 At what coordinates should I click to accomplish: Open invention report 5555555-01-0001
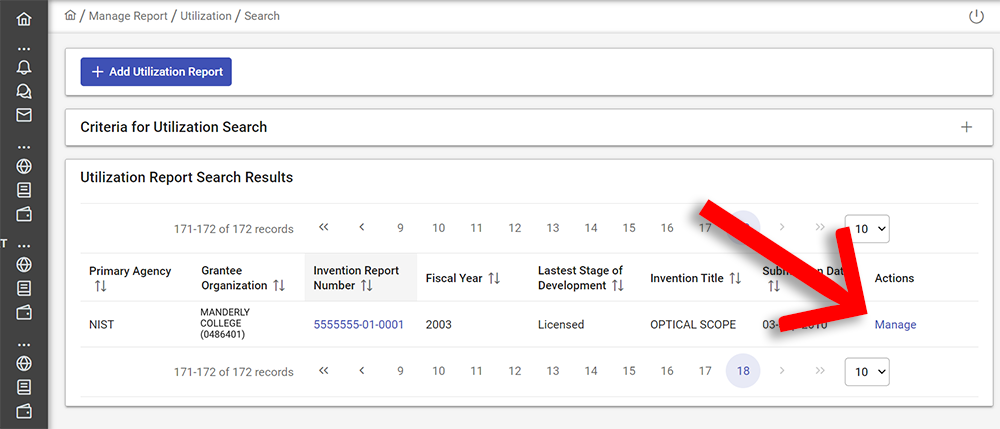coord(358,325)
